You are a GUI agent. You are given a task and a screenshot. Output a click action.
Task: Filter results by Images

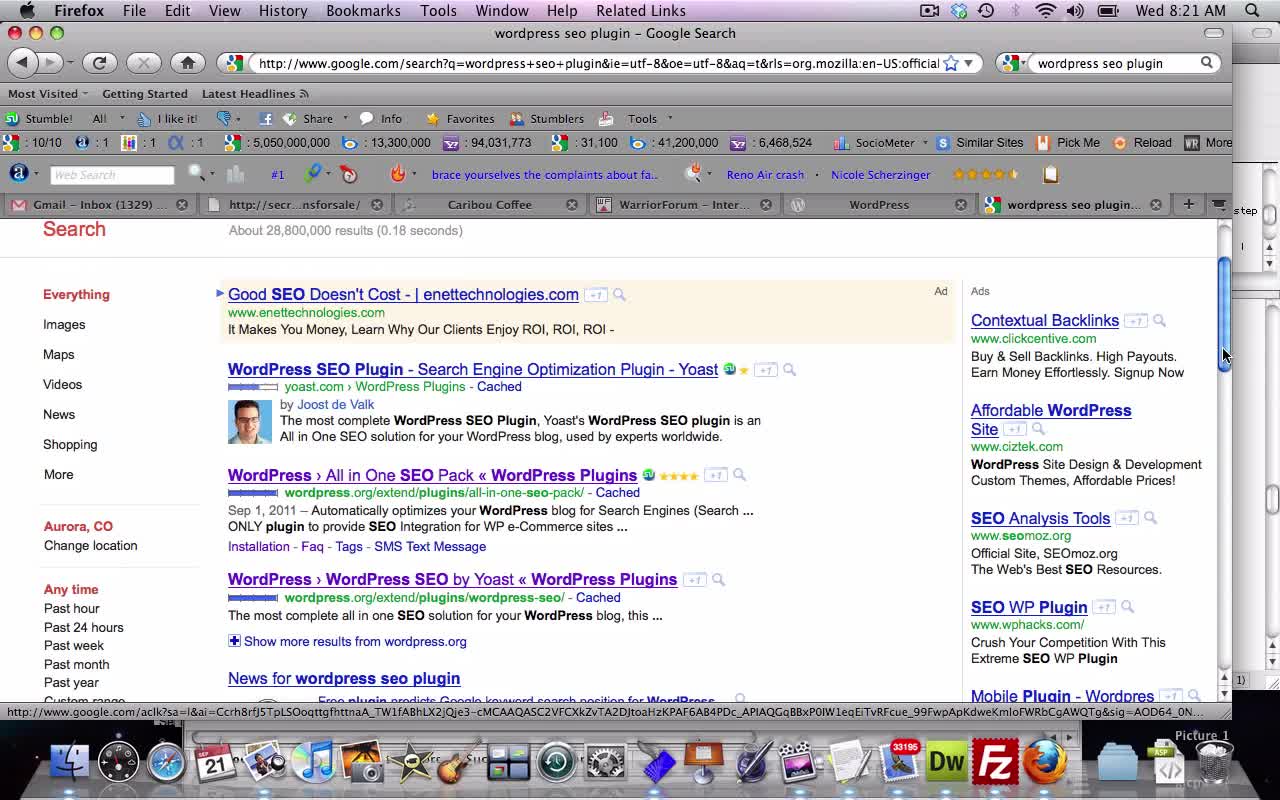(64, 324)
